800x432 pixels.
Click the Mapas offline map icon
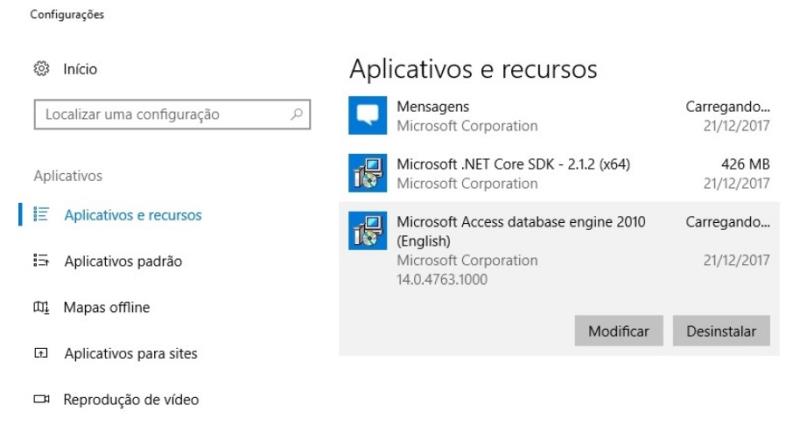pos(42,308)
